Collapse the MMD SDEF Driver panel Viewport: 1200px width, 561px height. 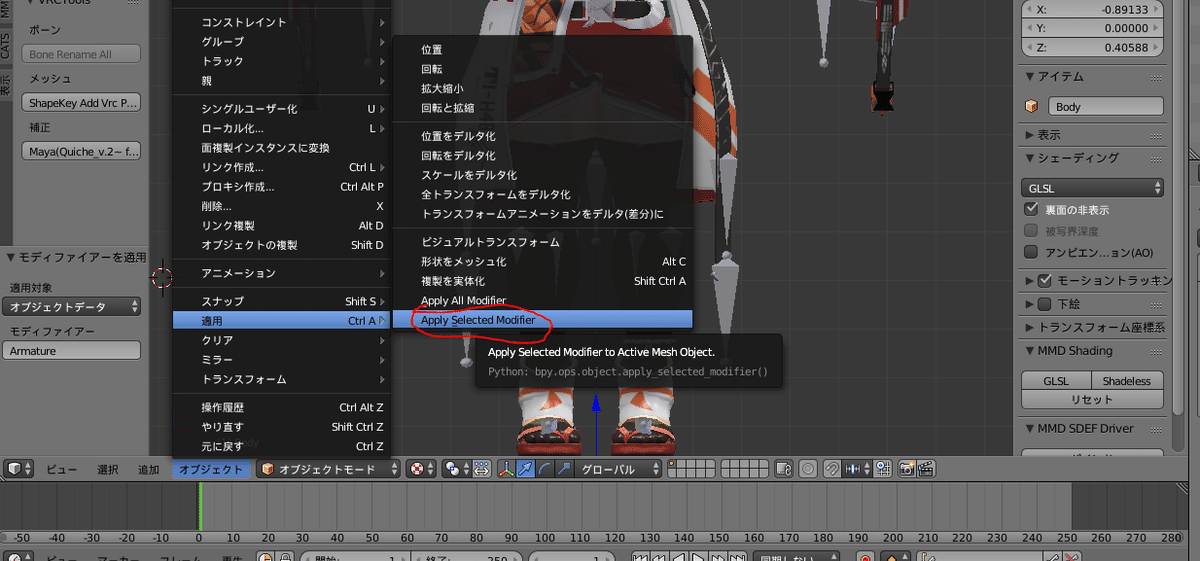(x=1029, y=428)
